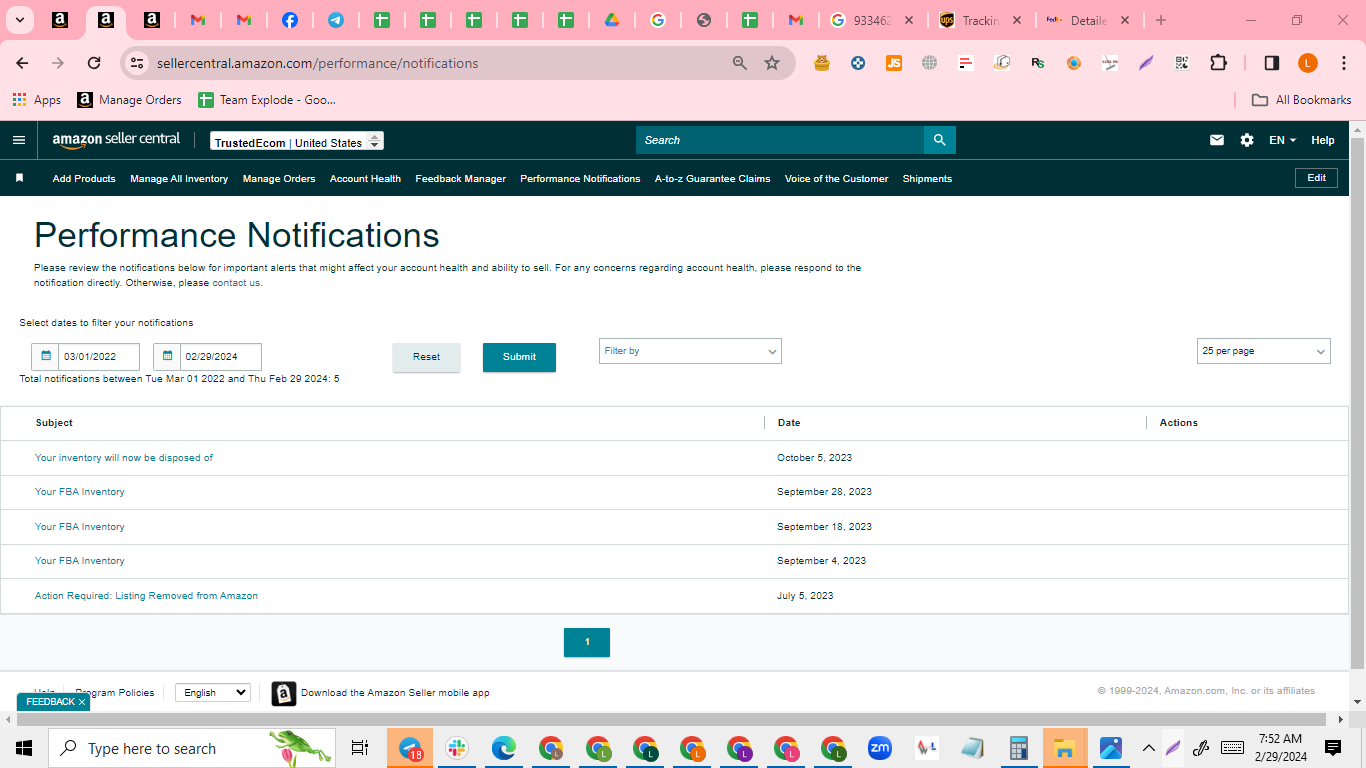Open Zoom from the taskbar
1366x768 pixels.
point(880,748)
